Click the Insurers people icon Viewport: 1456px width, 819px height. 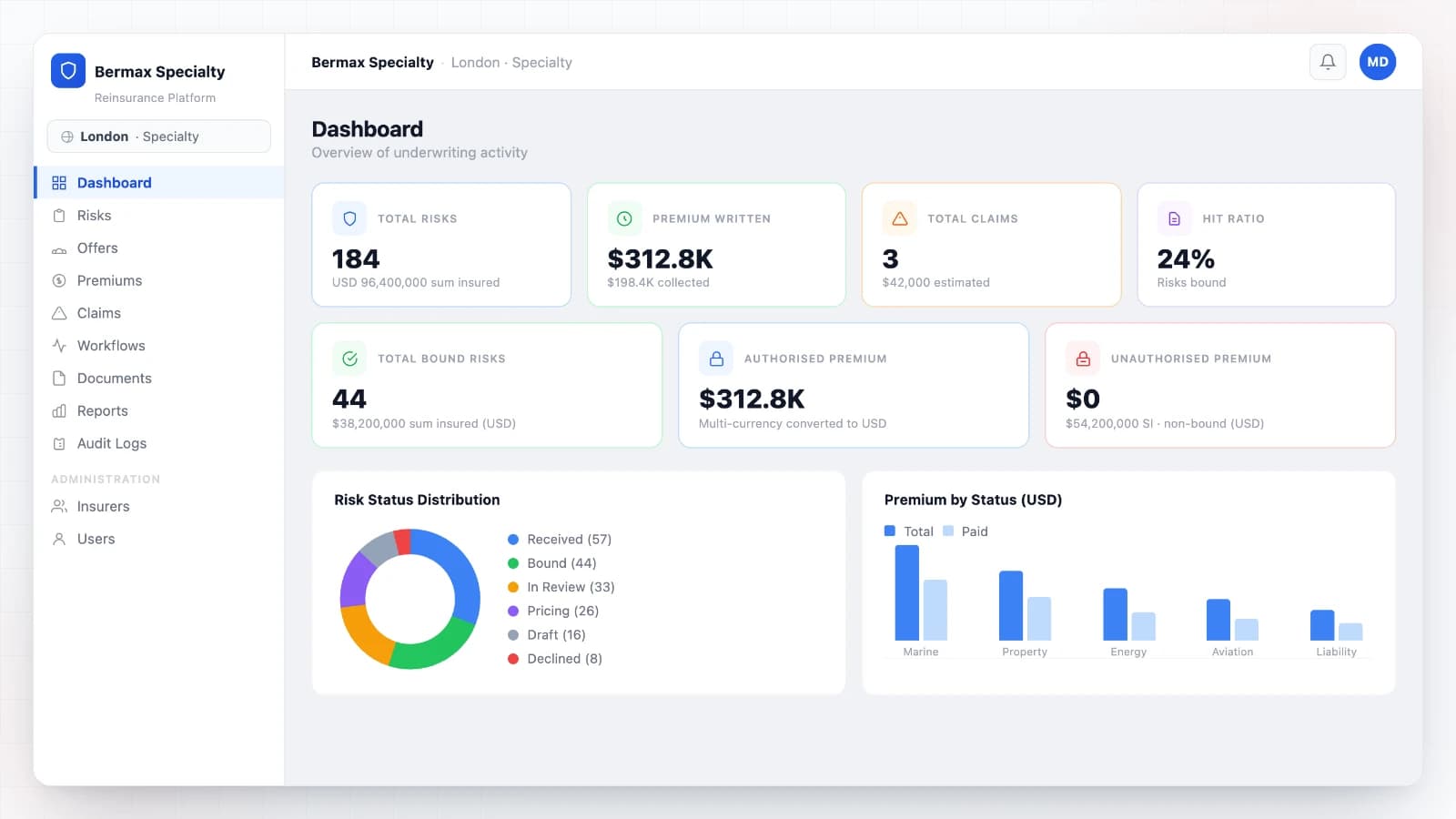coord(59,506)
